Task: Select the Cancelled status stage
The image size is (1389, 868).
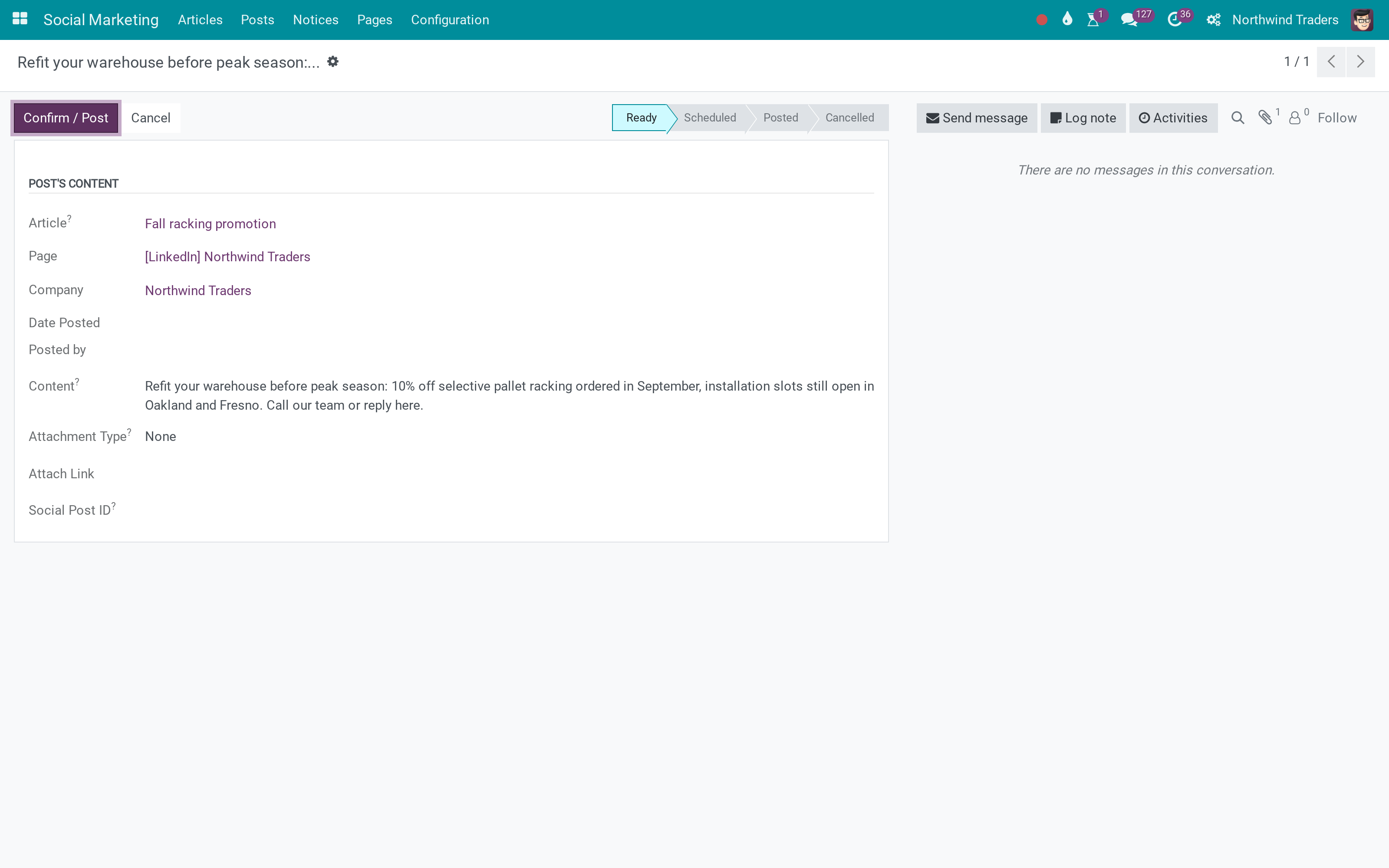Action: [849, 118]
